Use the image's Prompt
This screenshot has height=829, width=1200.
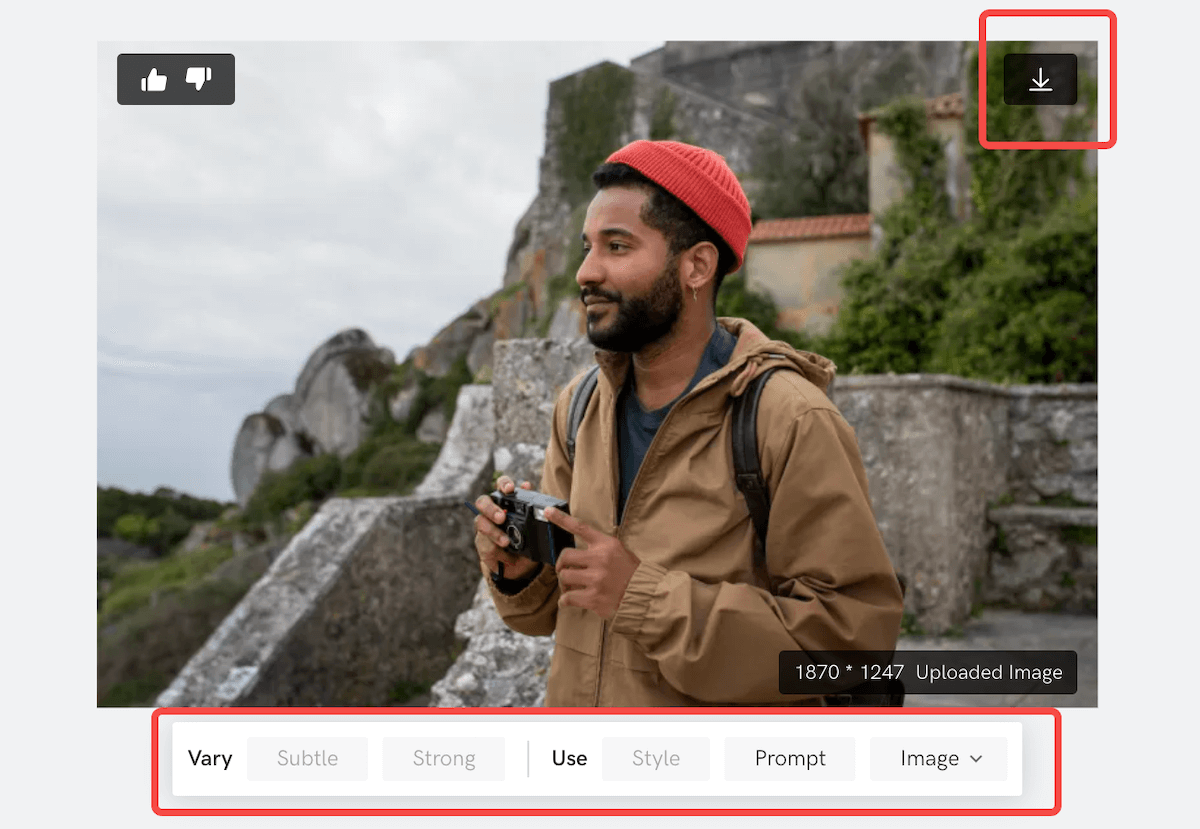pos(789,759)
